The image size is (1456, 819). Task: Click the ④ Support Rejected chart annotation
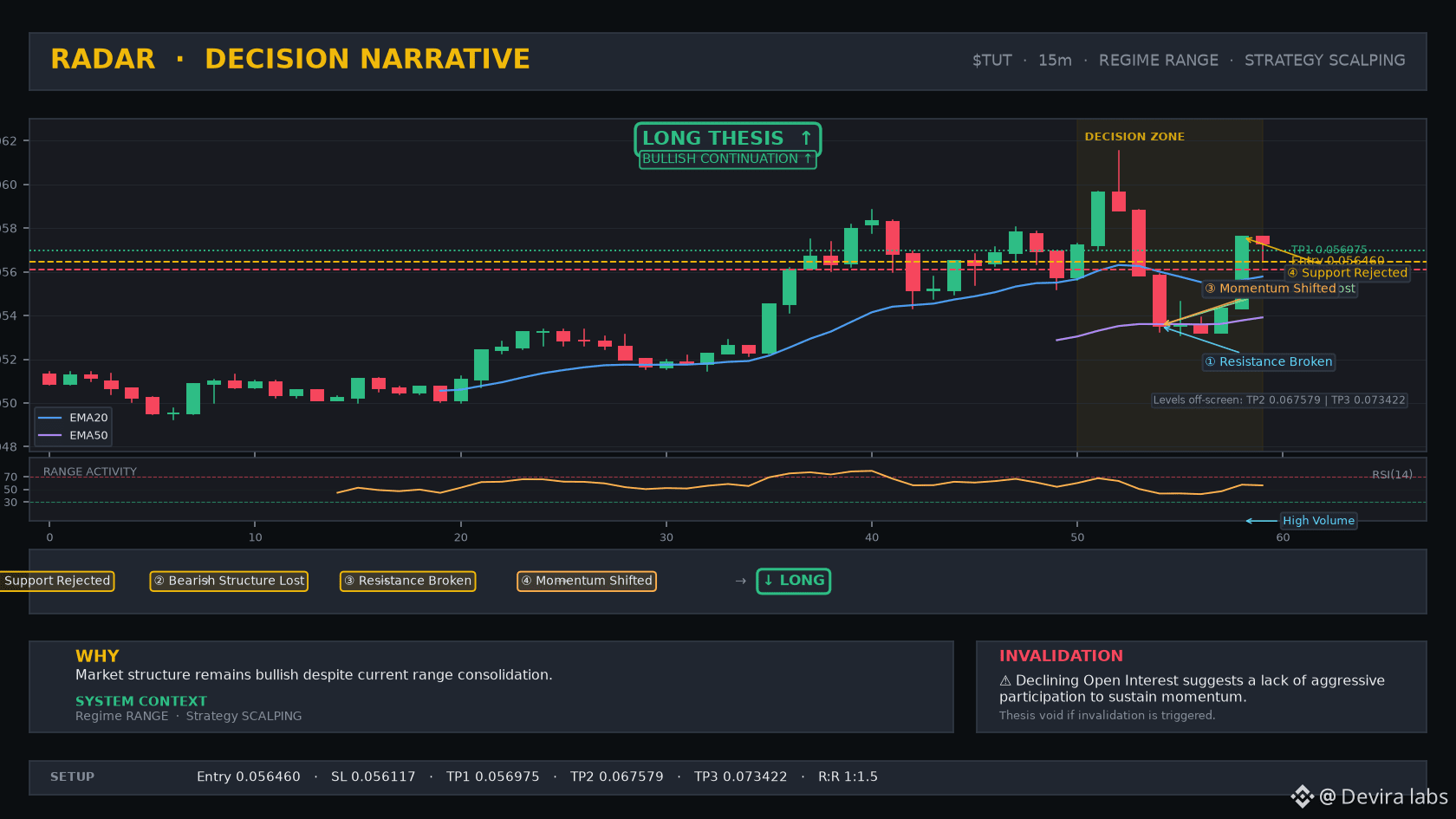(1348, 273)
